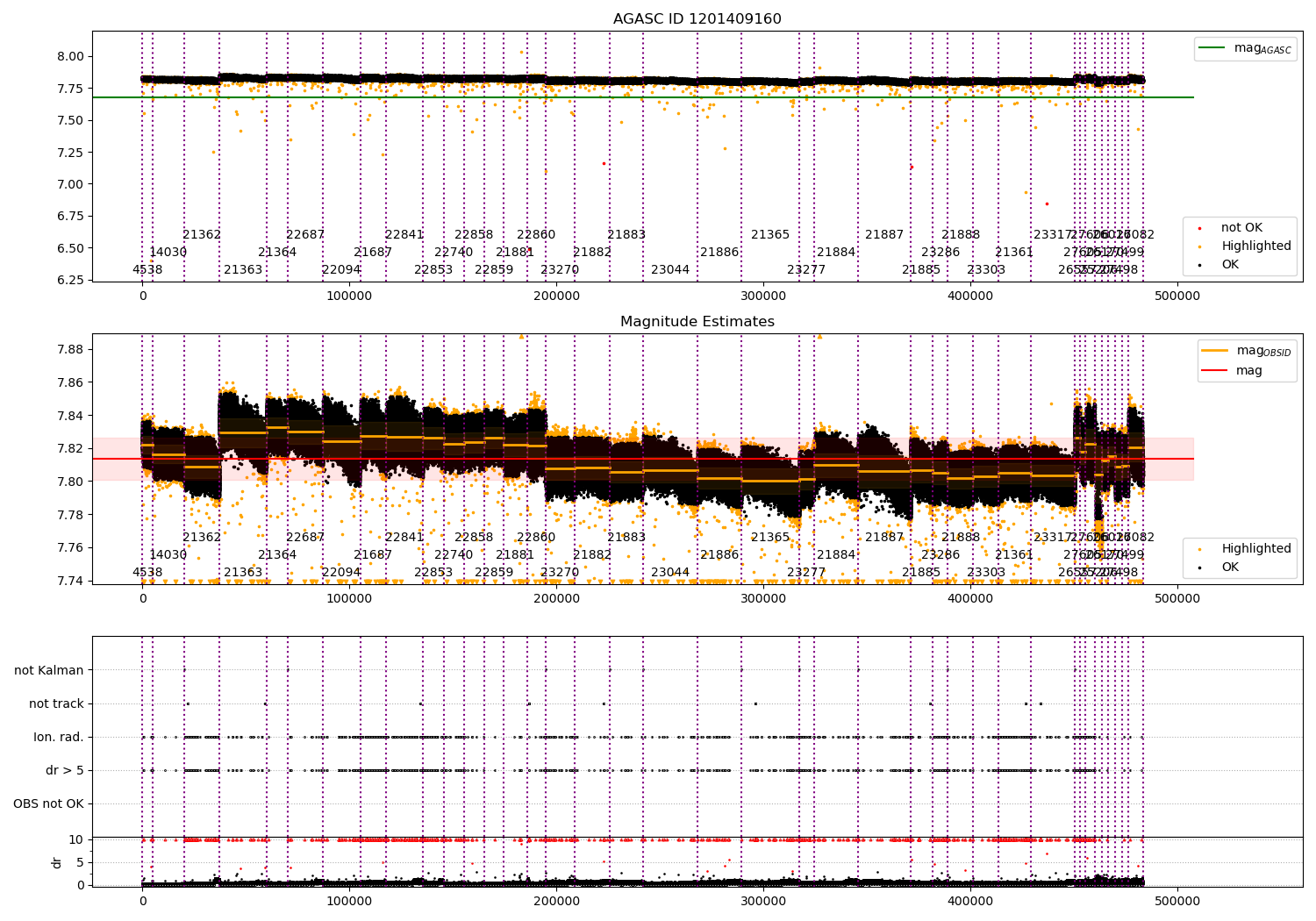Viewport: 1316px width, 921px height.
Task: Click the 7.88 tick in Magnitude Estimates plot
Action: (71, 350)
